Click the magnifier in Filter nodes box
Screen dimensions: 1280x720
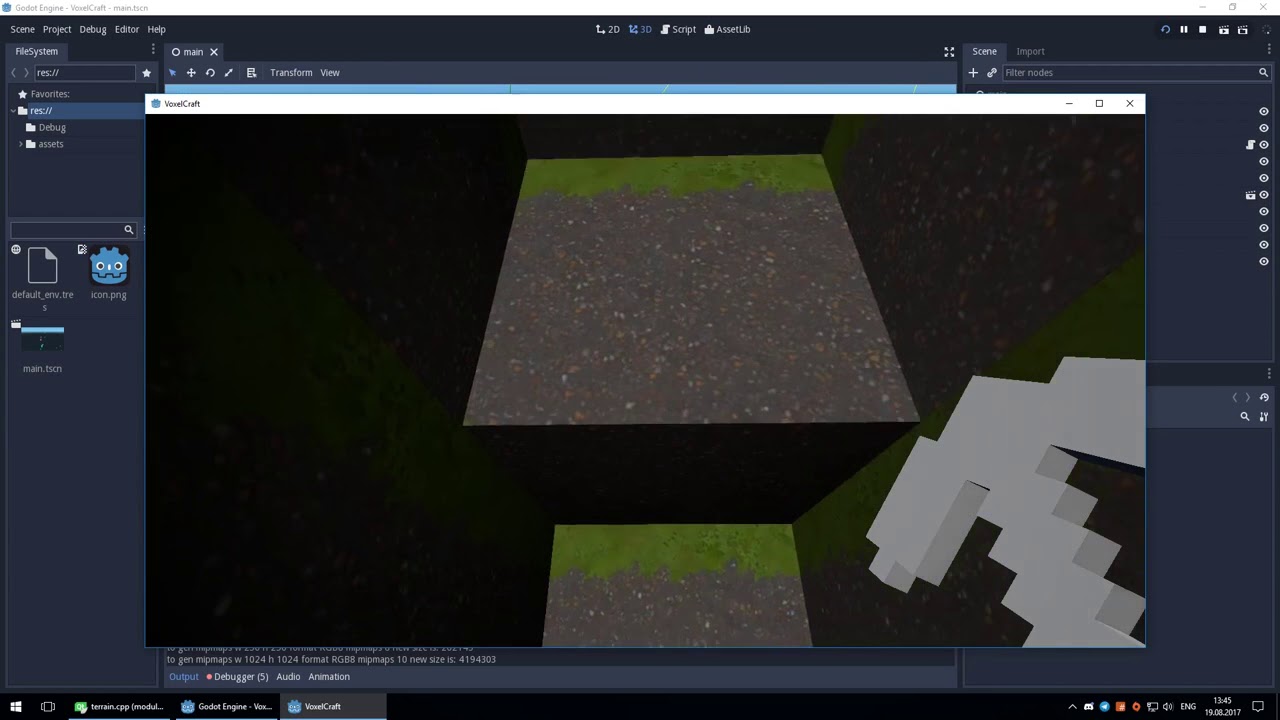[x=1263, y=72]
